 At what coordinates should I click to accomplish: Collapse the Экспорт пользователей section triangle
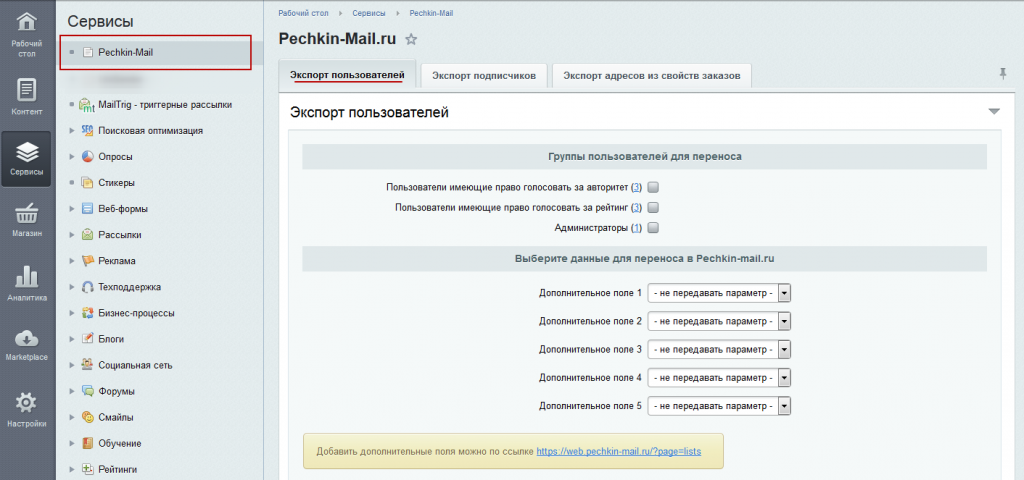pos(994,112)
